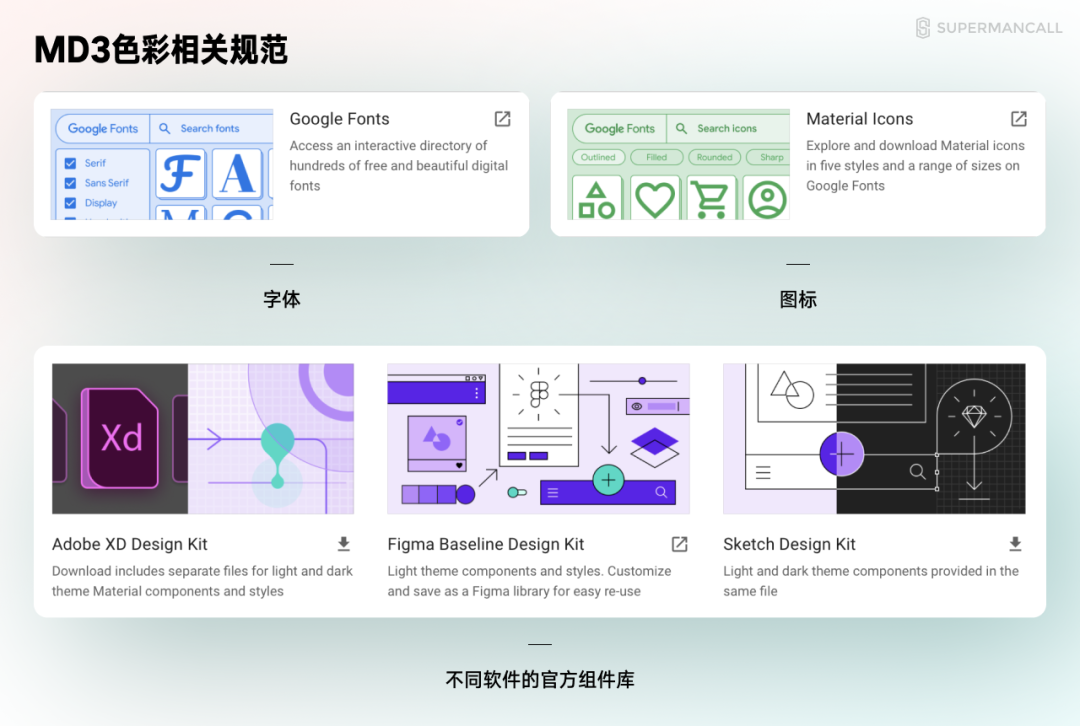Toggle the Display checkbox
This screenshot has height=726, width=1080.
70,203
